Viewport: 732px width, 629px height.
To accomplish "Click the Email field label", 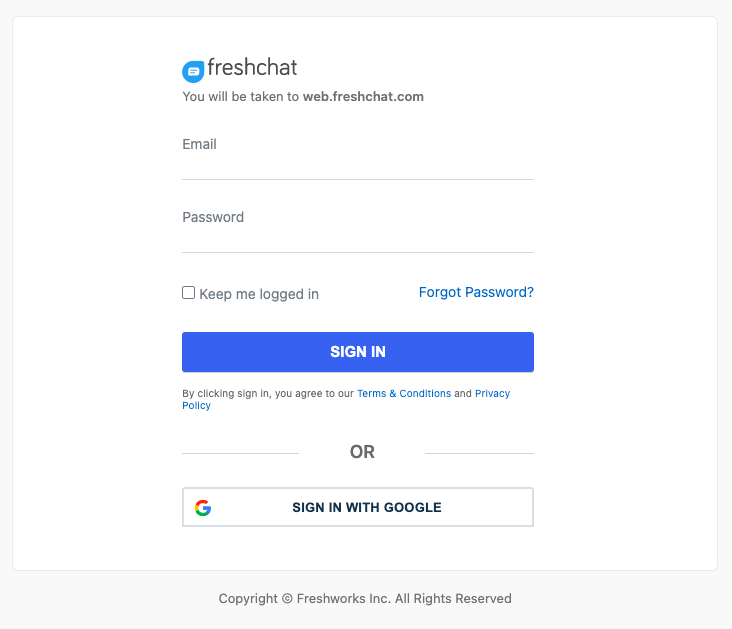I will (199, 144).
